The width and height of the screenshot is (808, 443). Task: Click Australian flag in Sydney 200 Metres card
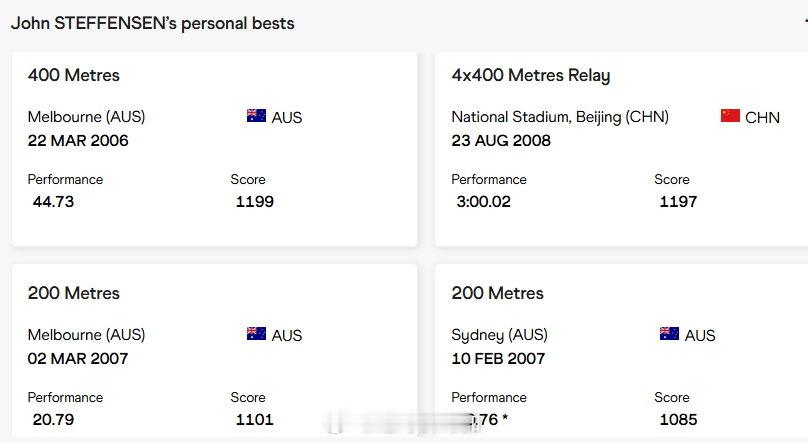click(669, 333)
